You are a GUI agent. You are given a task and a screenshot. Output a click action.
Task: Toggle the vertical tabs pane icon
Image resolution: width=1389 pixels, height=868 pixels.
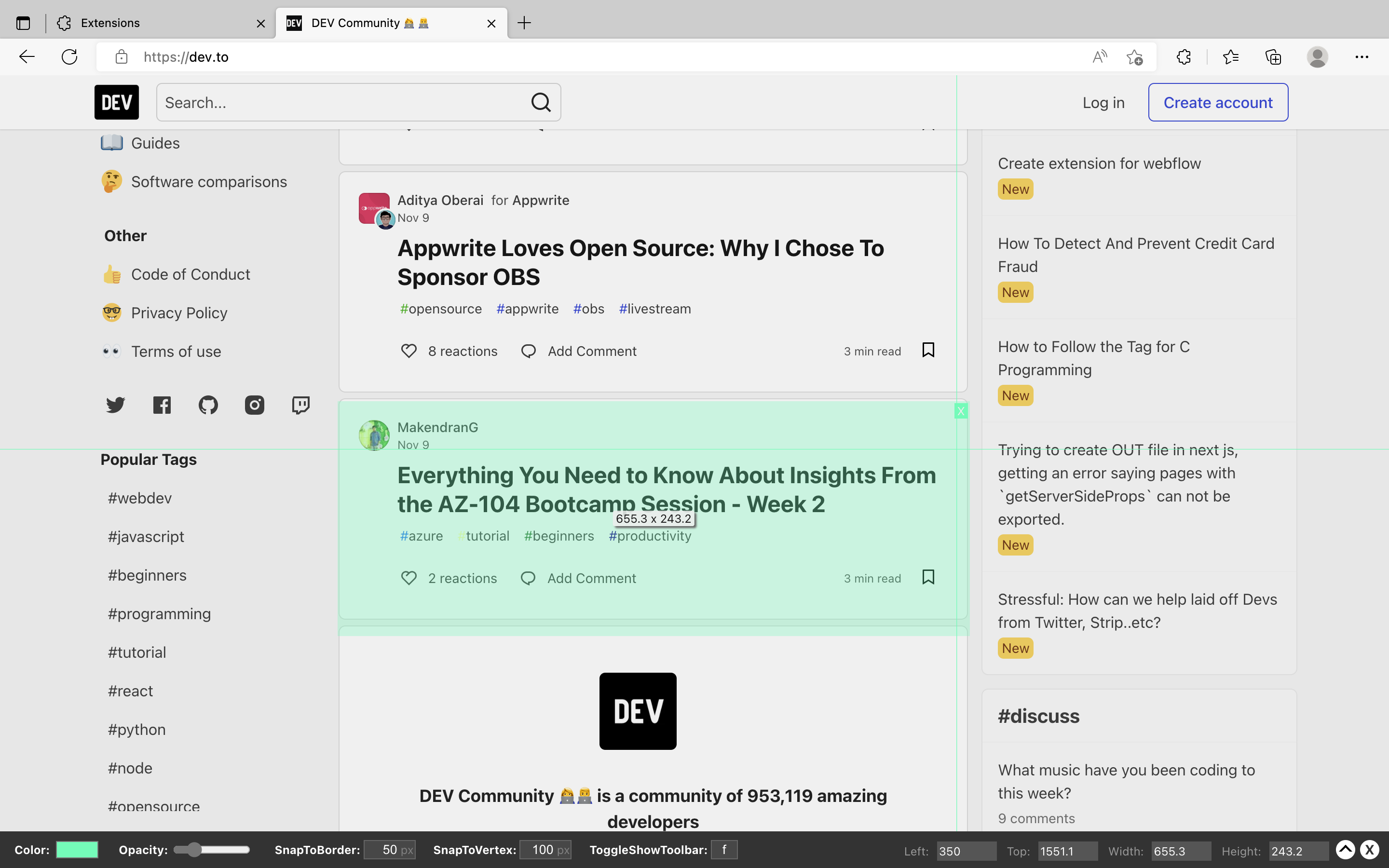[23, 23]
